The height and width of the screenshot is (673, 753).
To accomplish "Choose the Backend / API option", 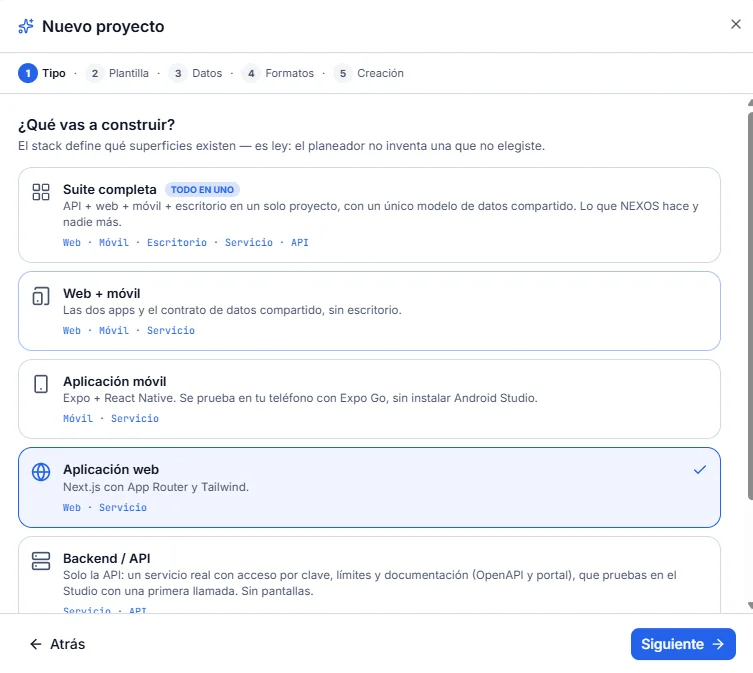I will (369, 575).
